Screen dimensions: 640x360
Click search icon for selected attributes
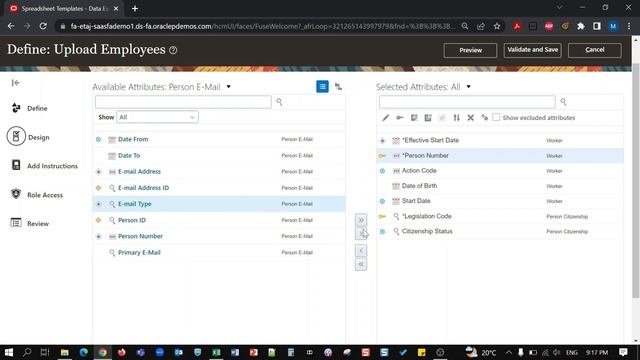coord(563,102)
